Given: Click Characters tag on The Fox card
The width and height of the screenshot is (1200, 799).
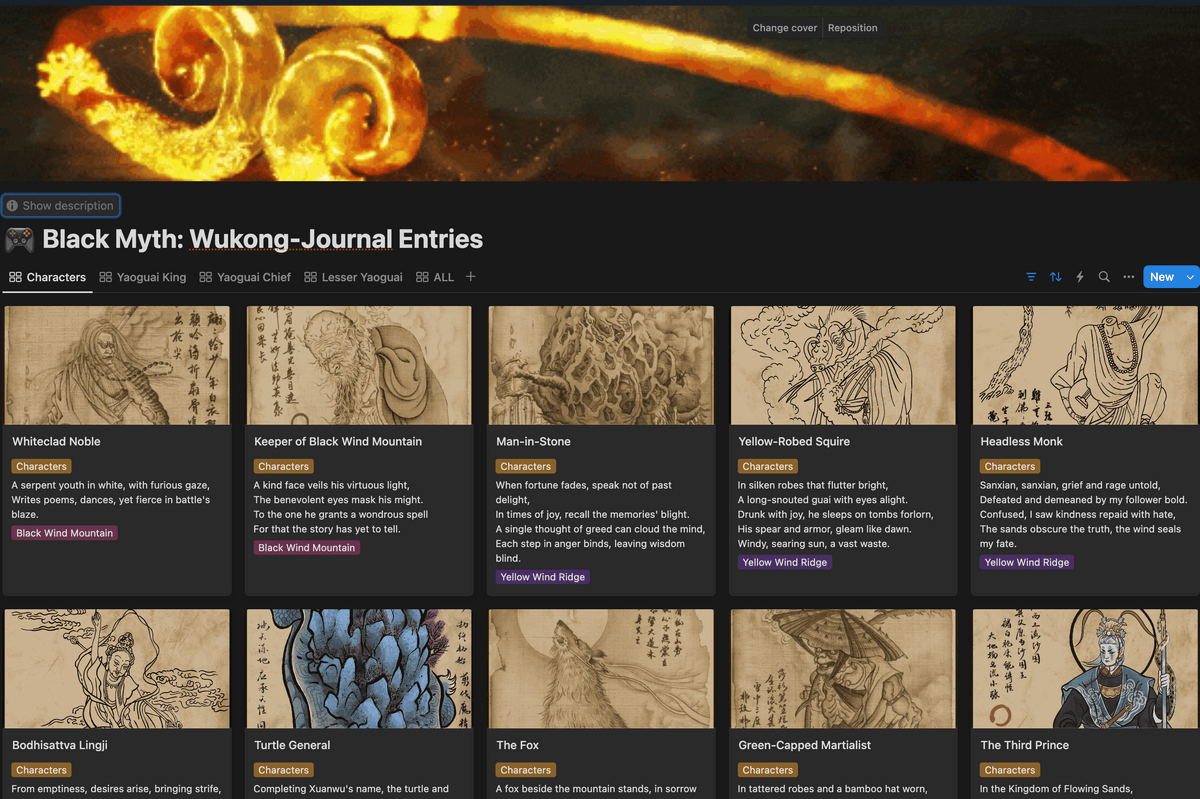Looking at the screenshot, I should point(526,770).
